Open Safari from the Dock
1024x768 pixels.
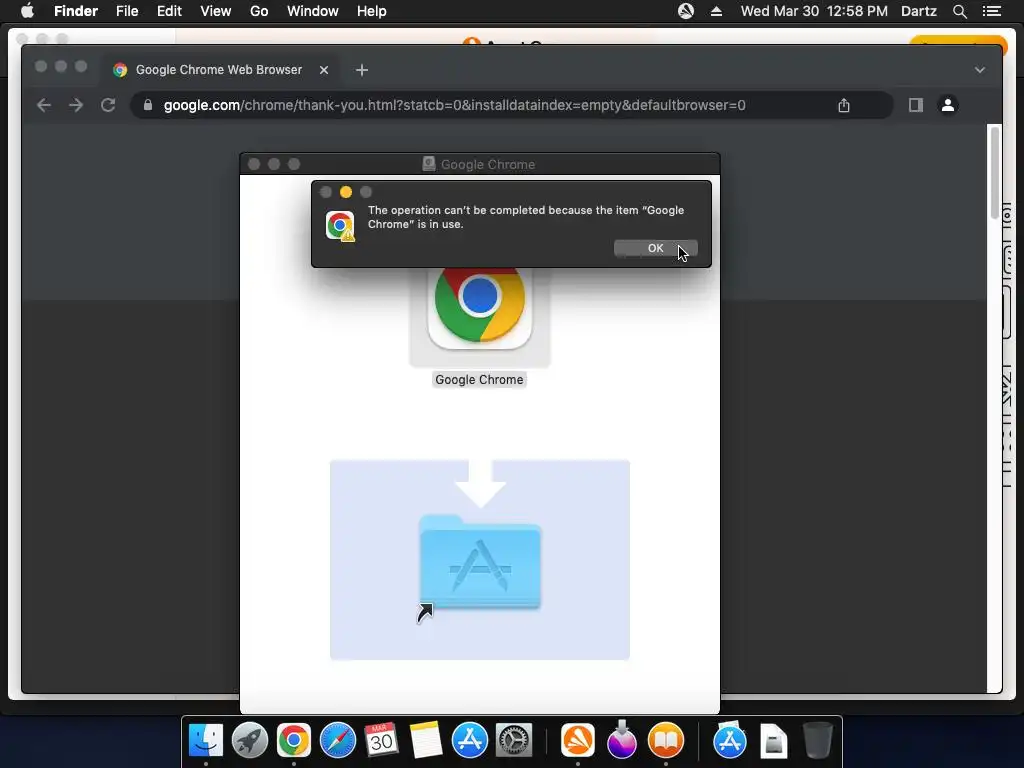point(338,740)
